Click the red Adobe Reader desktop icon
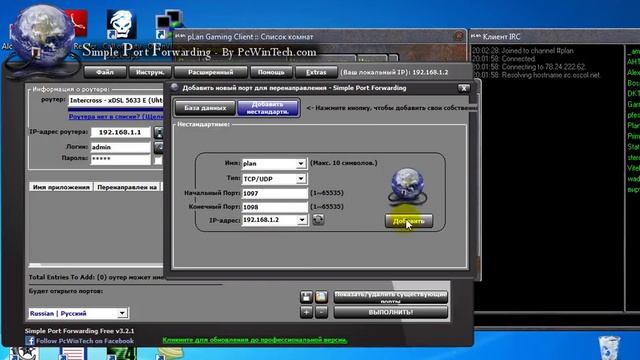640x360 pixels. [x=78, y=23]
